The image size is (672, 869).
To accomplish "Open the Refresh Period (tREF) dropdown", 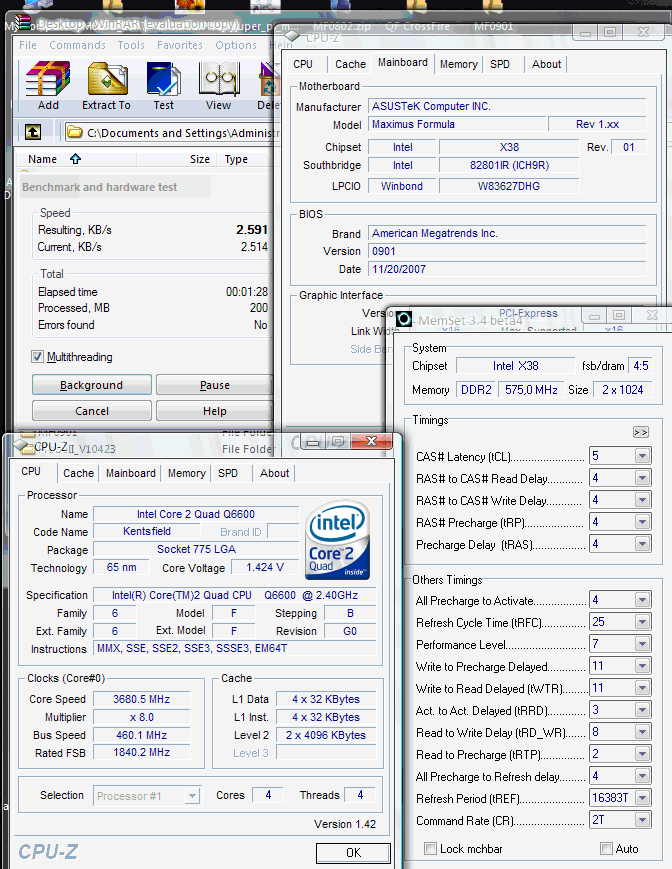I will coord(642,798).
